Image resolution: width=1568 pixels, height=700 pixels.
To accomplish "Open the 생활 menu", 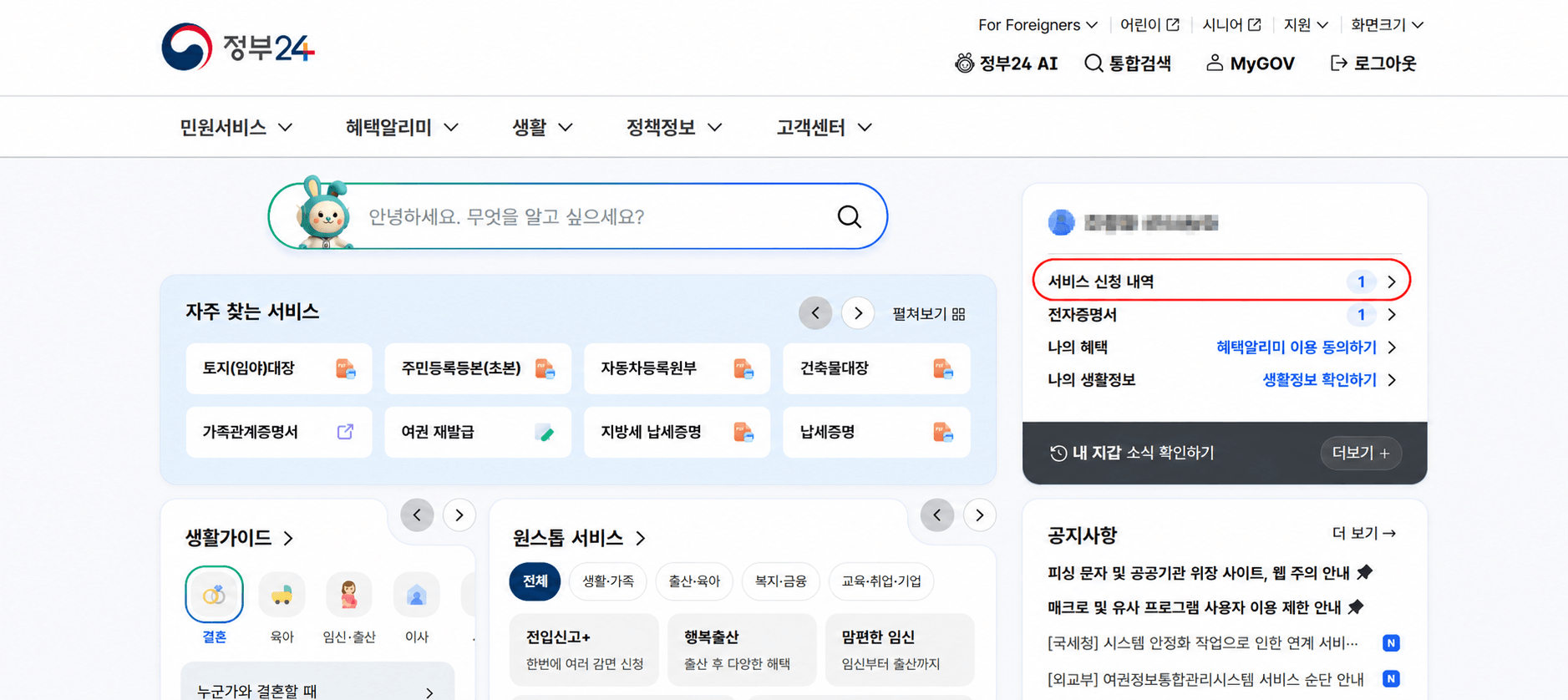I will tap(542, 128).
